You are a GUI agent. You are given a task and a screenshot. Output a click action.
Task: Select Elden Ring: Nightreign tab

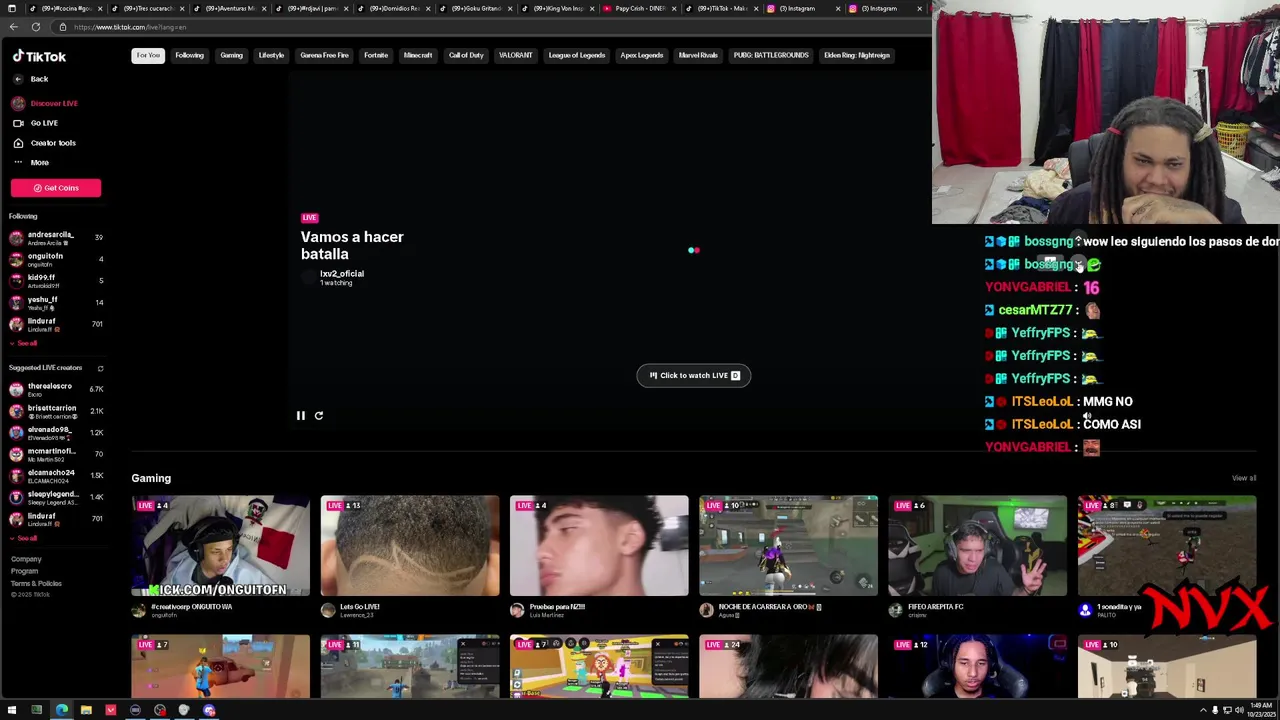pyautogui.click(x=857, y=55)
